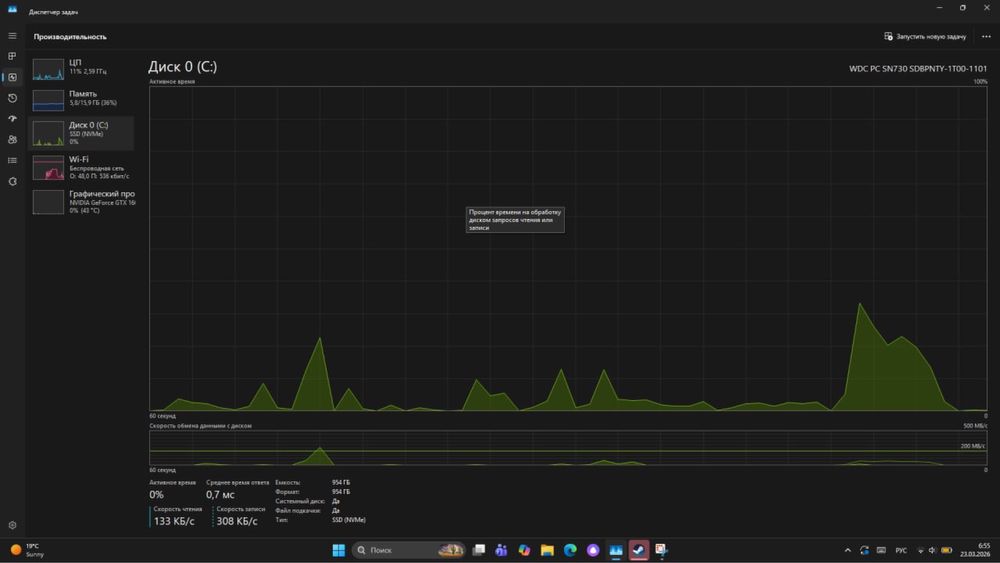Expand the hamburger navigation menu
This screenshot has width=1000, height=563.
(12, 36)
